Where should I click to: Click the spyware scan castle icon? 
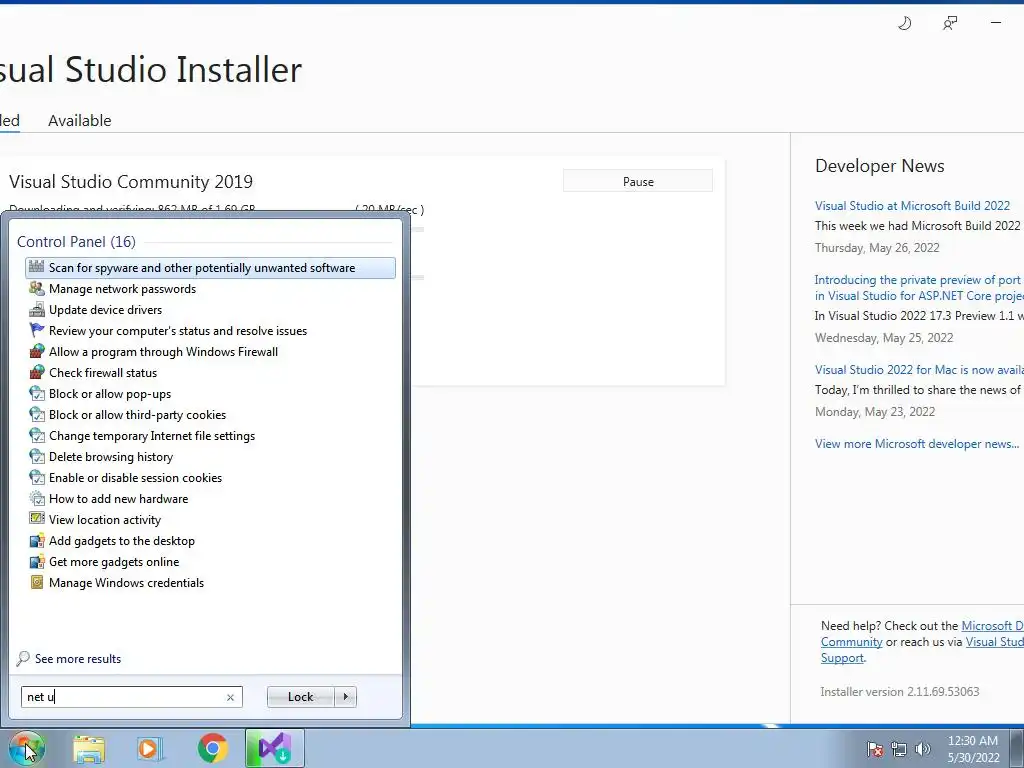coord(37,267)
